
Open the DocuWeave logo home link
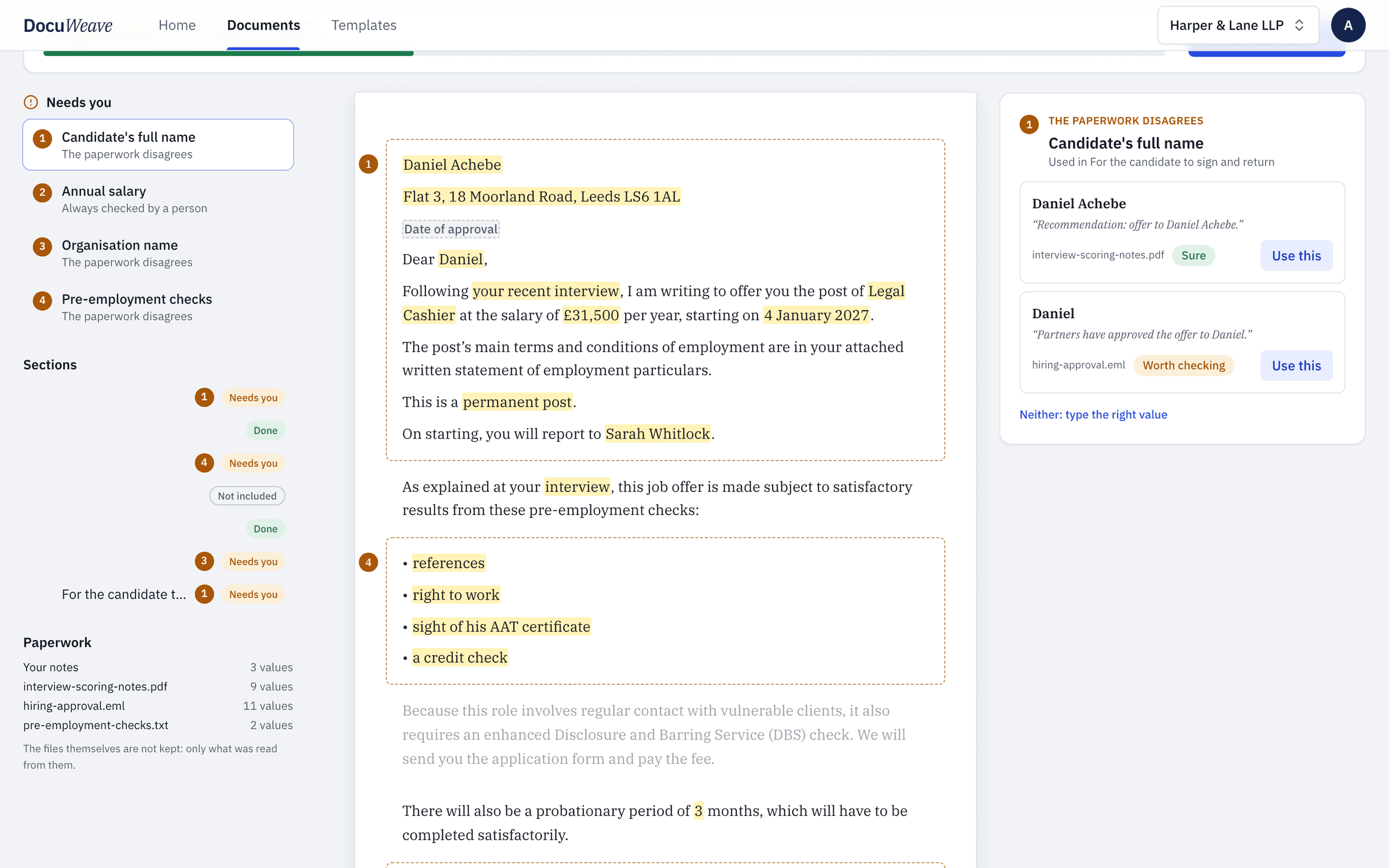coord(68,25)
